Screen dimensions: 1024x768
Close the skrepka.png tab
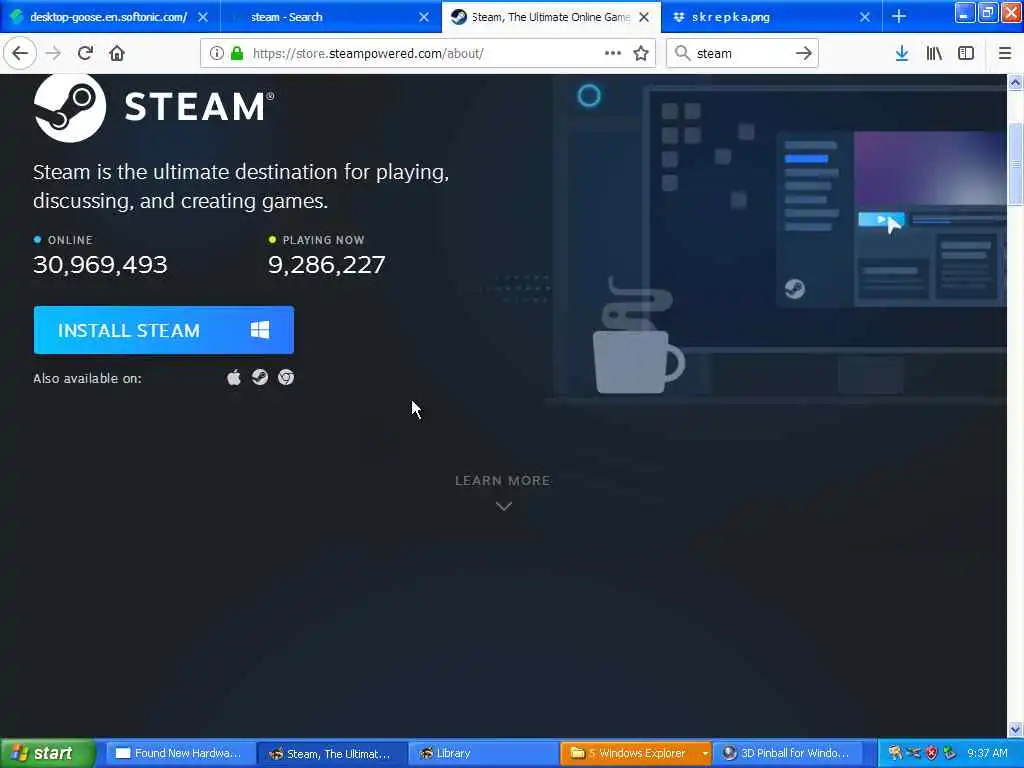tap(865, 17)
